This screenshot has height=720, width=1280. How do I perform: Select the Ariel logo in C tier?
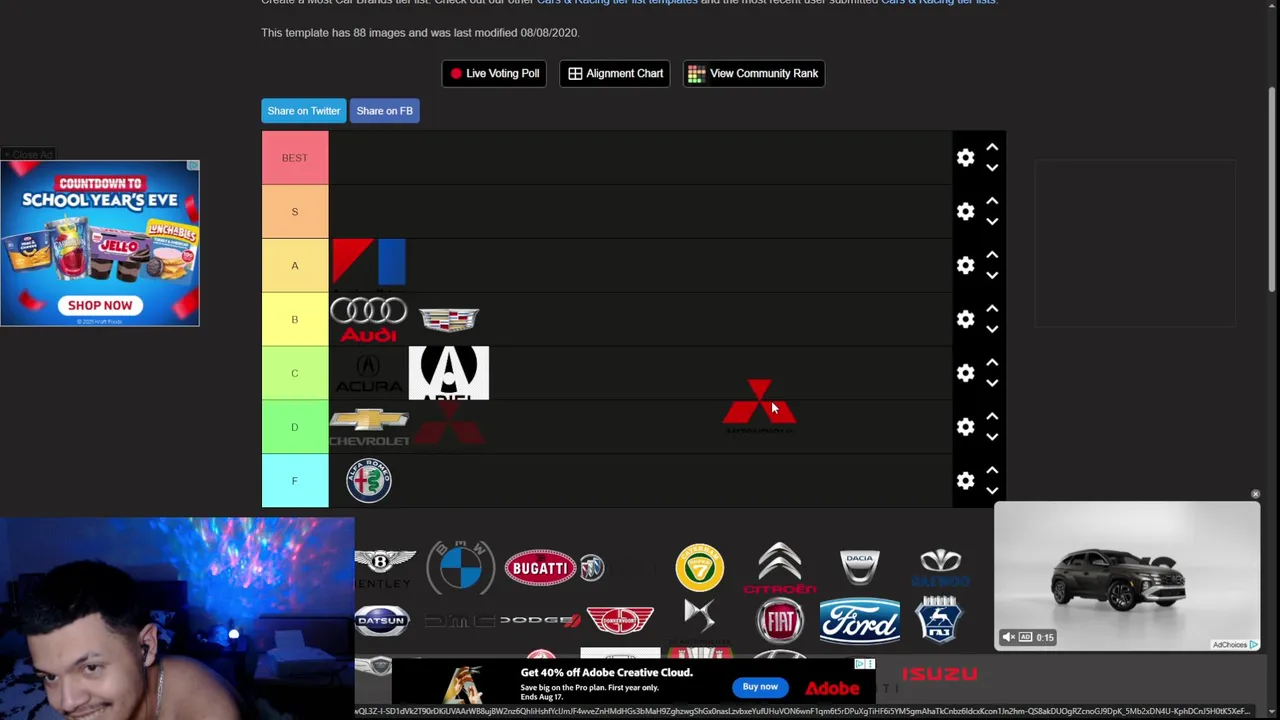point(449,373)
